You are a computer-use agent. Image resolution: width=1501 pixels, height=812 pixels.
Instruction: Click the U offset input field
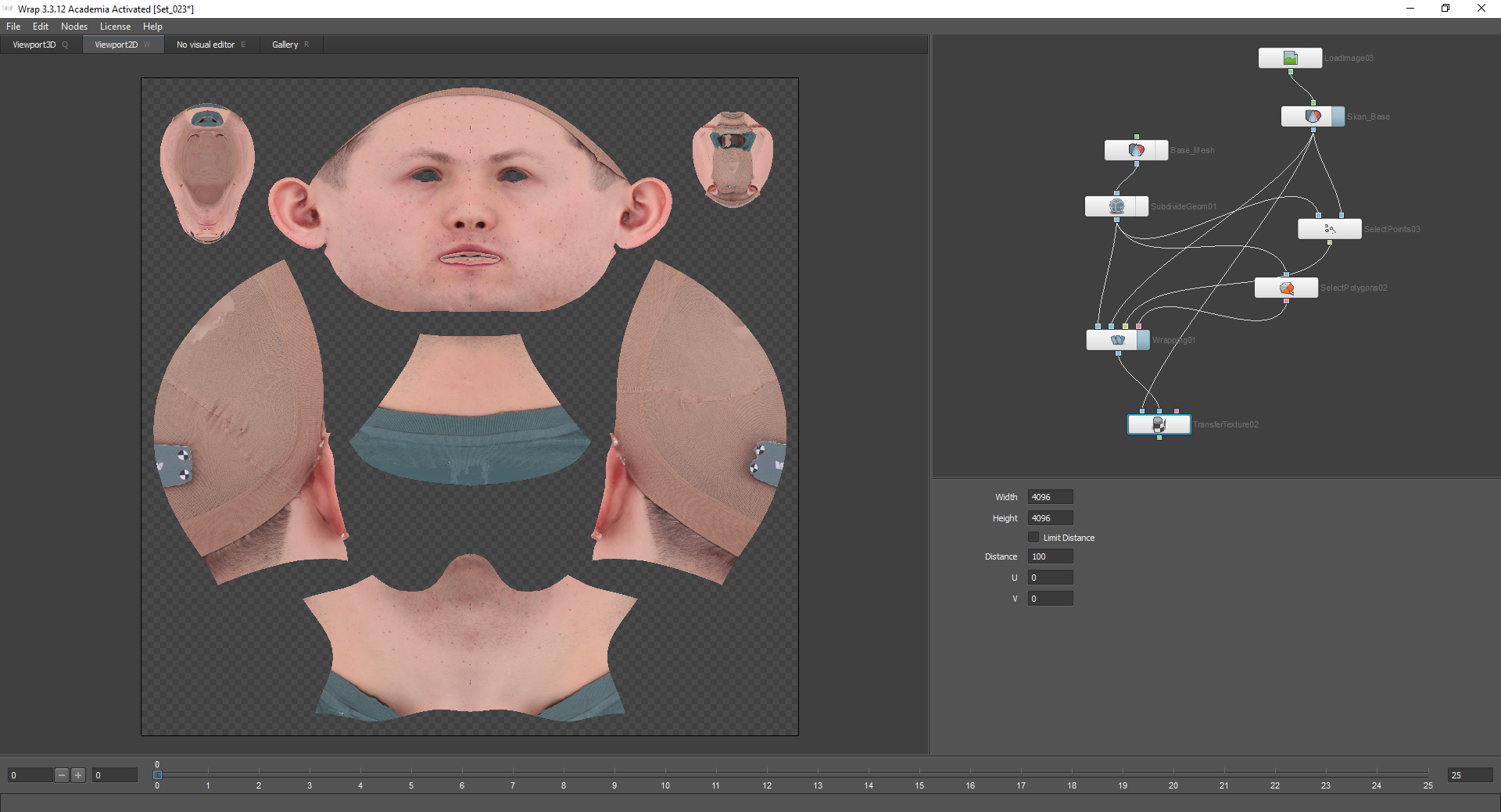[x=1050, y=578]
